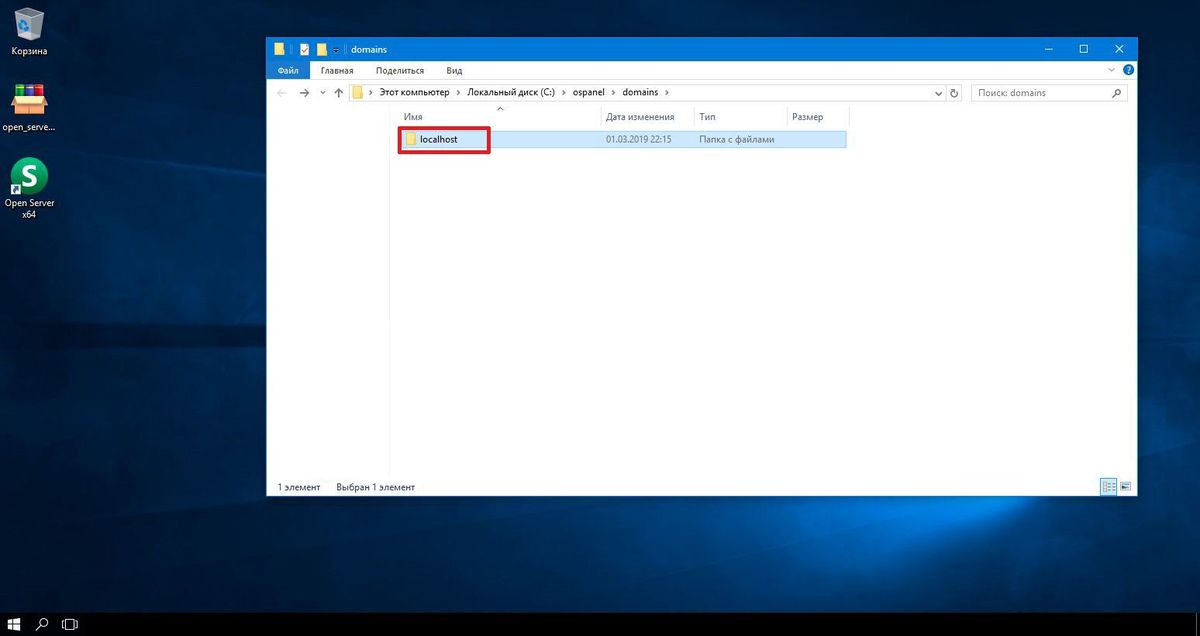Open Explorer help question mark
Viewport: 1200px width, 636px height.
point(1128,70)
